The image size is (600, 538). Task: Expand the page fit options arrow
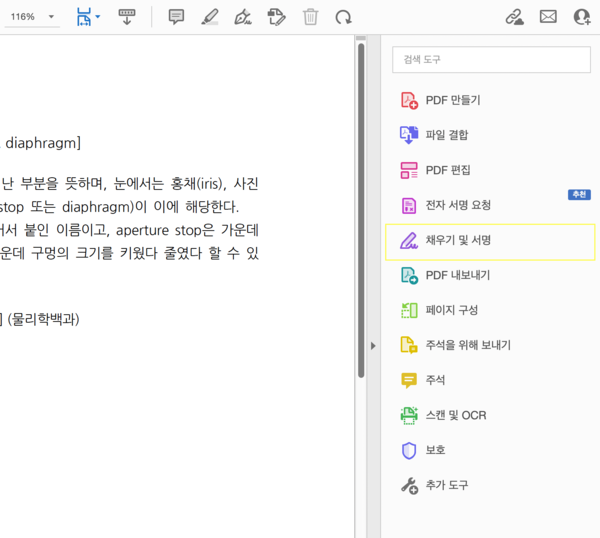coord(98,17)
